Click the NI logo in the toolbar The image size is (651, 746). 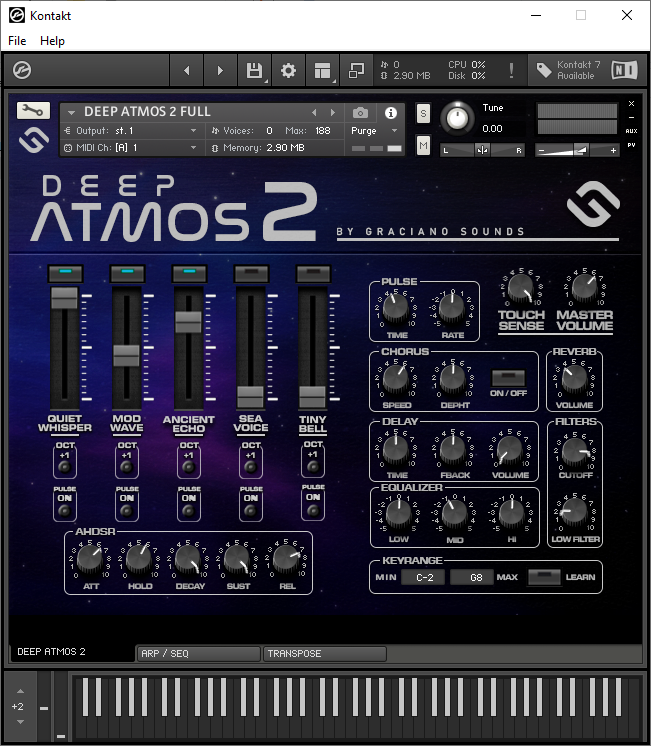(x=624, y=70)
